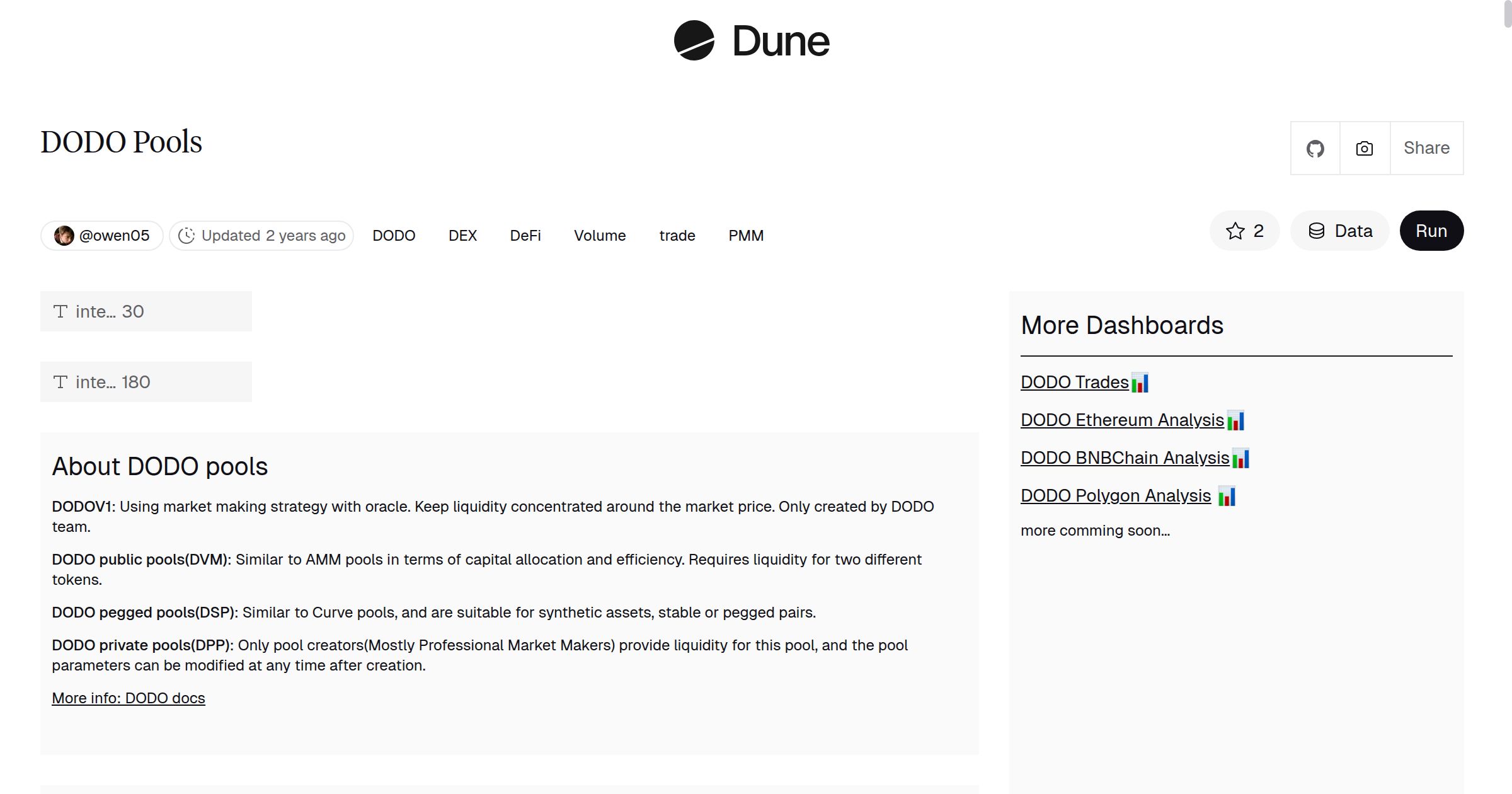Click the Data database icon
Screen dimensions: 1512x794
click(x=1316, y=231)
